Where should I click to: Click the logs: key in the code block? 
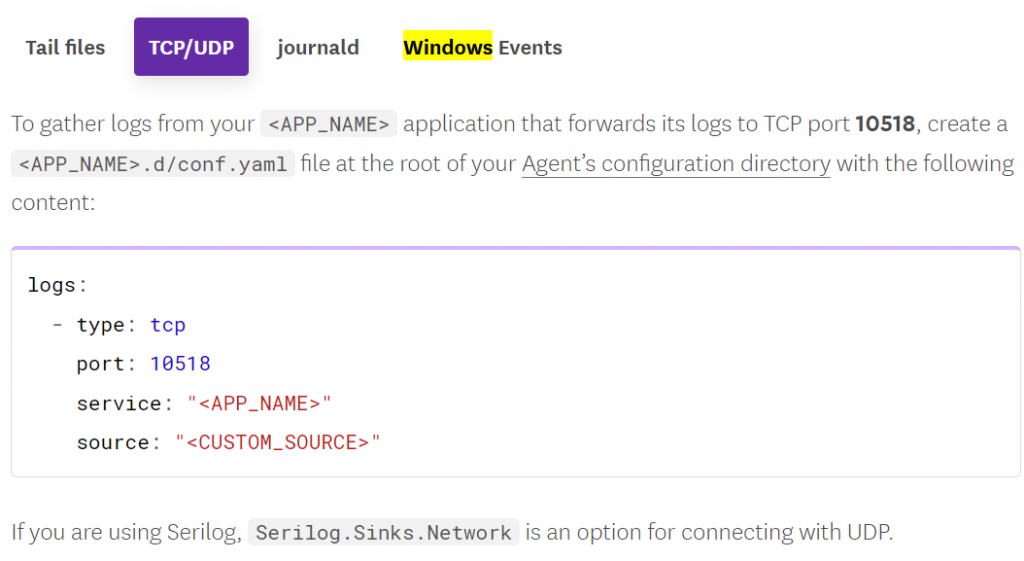[57, 285]
